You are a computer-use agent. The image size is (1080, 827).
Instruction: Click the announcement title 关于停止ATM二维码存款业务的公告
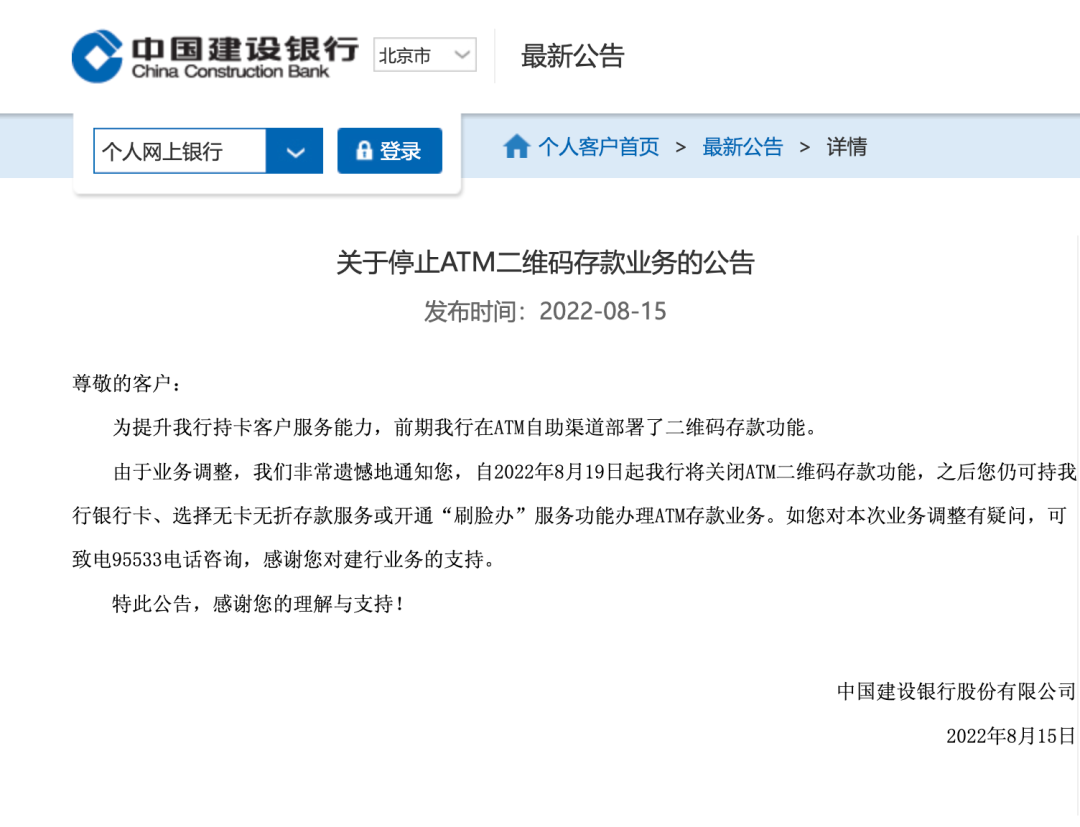tap(546, 262)
